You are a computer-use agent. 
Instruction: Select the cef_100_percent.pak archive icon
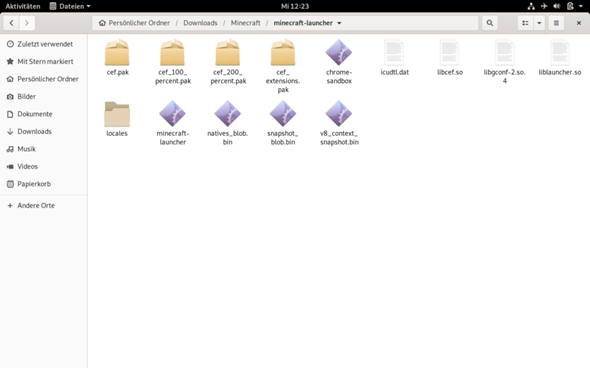(x=172, y=52)
